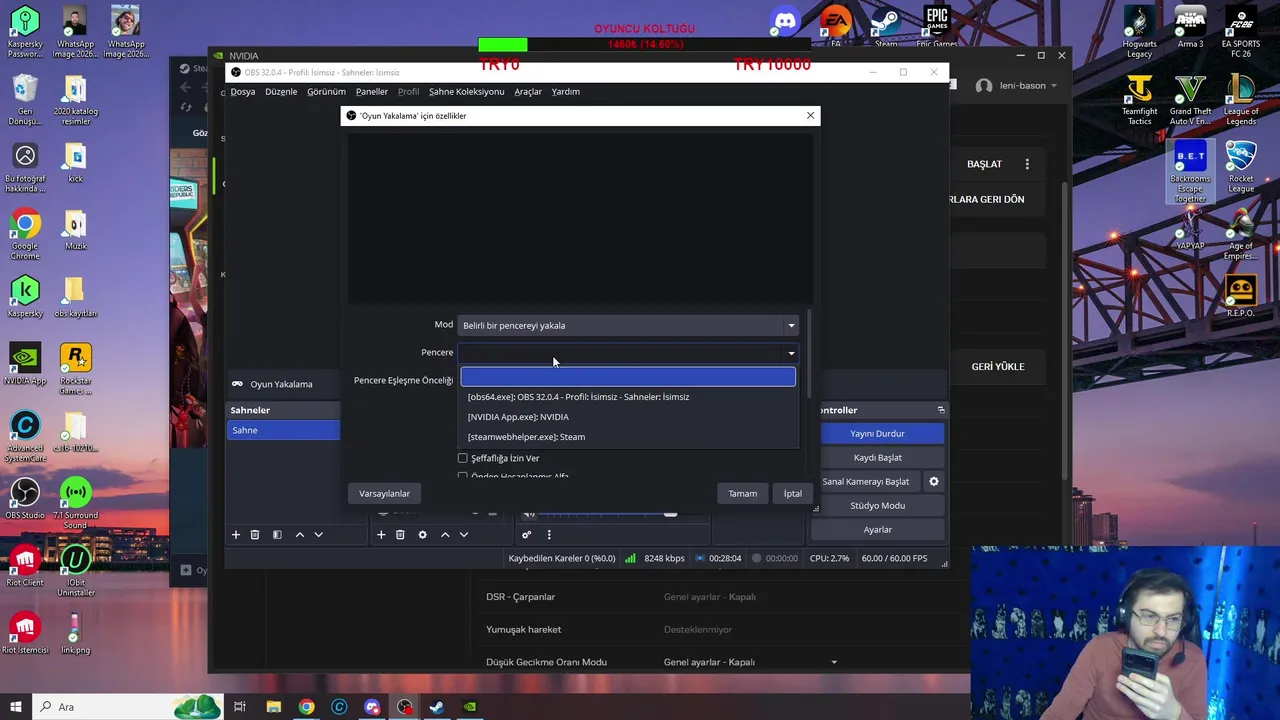Open leni-bason account dropdown in Steam
Viewport: 1280px width, 720px height.
coord(1017,85)
